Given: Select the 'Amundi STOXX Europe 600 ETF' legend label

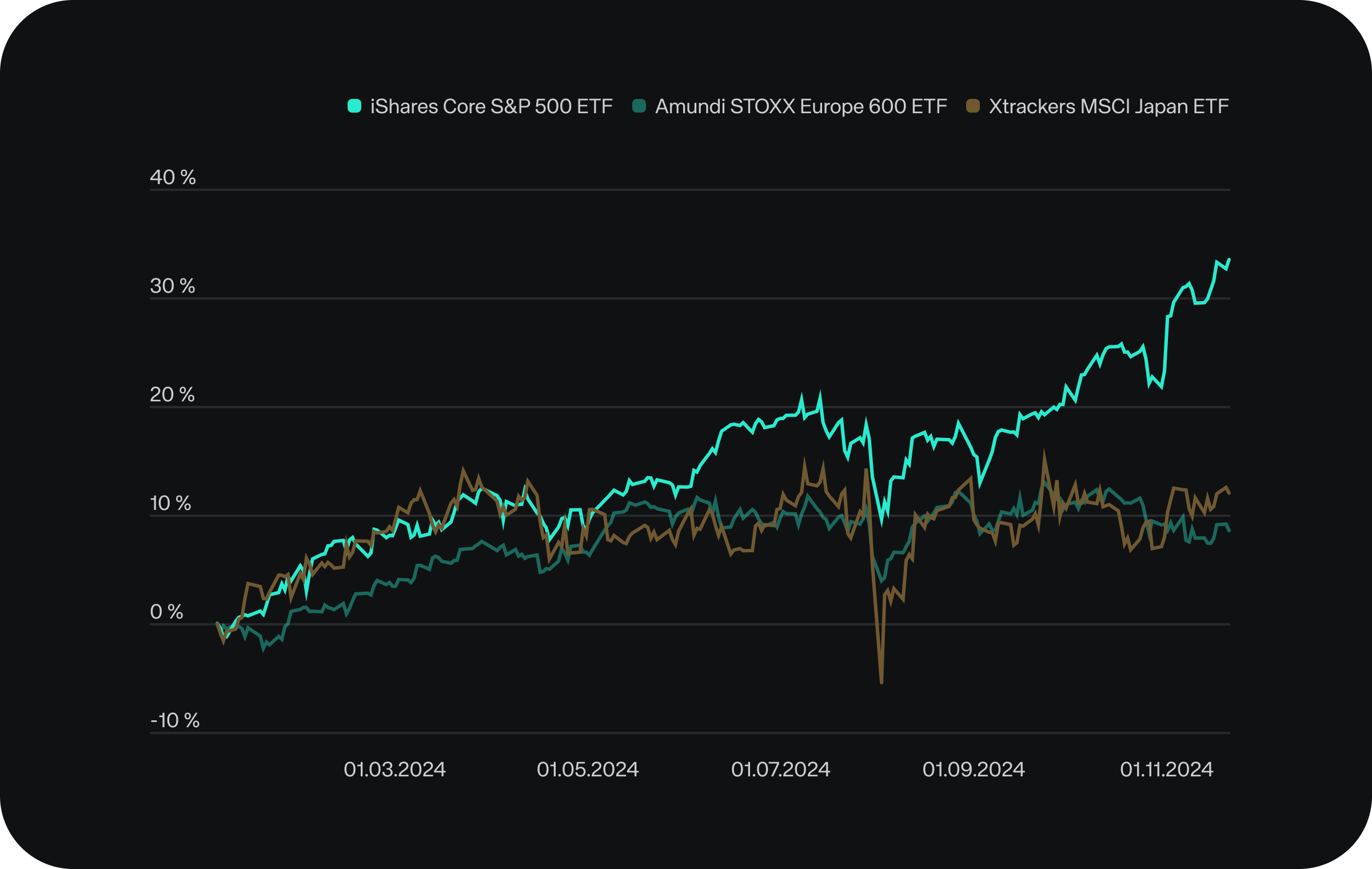Looking at the screenshot, I should click(x=801, y=106).
